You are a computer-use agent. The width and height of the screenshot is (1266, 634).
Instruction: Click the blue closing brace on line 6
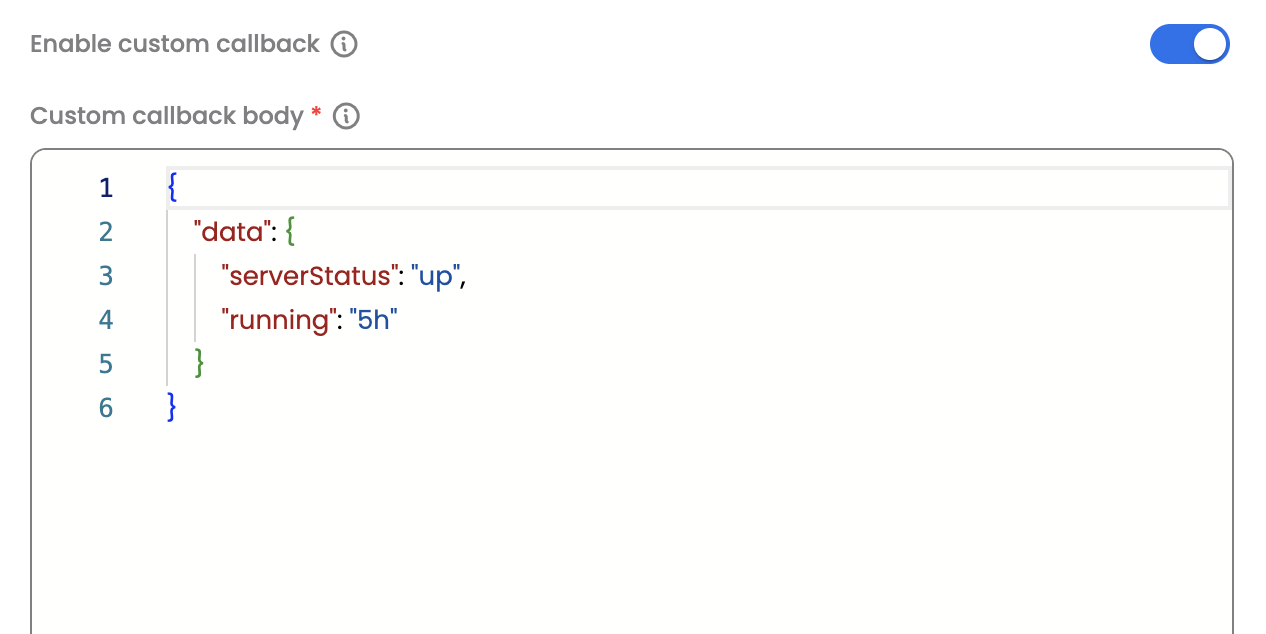[172, 408]
